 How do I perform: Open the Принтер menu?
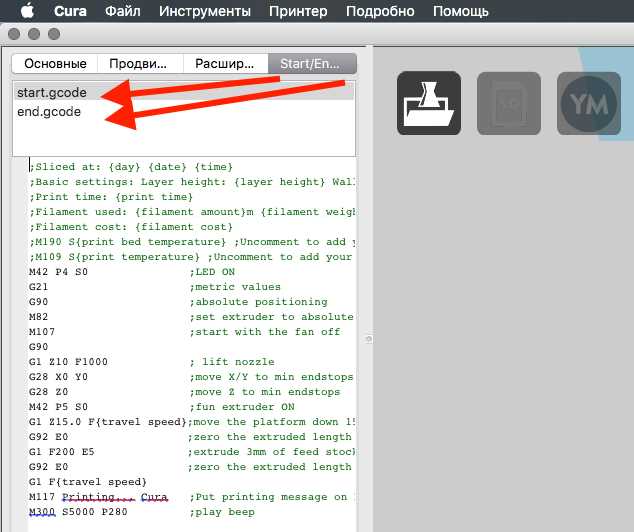pos(298,11)
